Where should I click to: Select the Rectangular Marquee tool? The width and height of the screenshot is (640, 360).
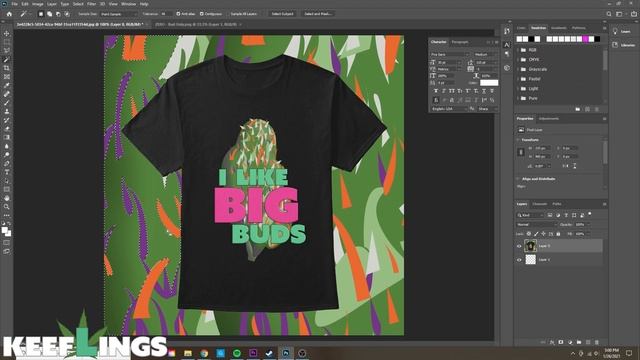click(x=7, y=42)
